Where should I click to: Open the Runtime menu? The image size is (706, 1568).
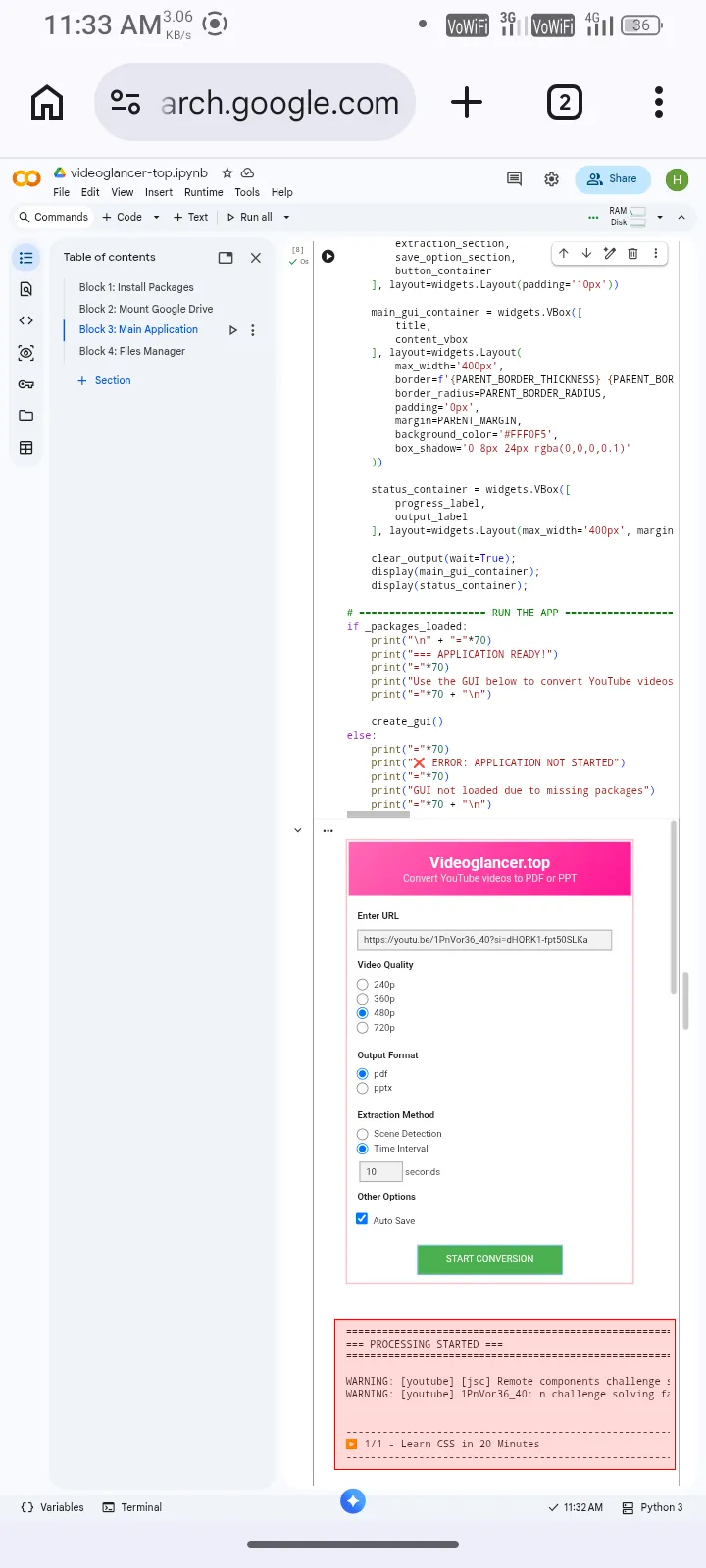tap(204, 192)
